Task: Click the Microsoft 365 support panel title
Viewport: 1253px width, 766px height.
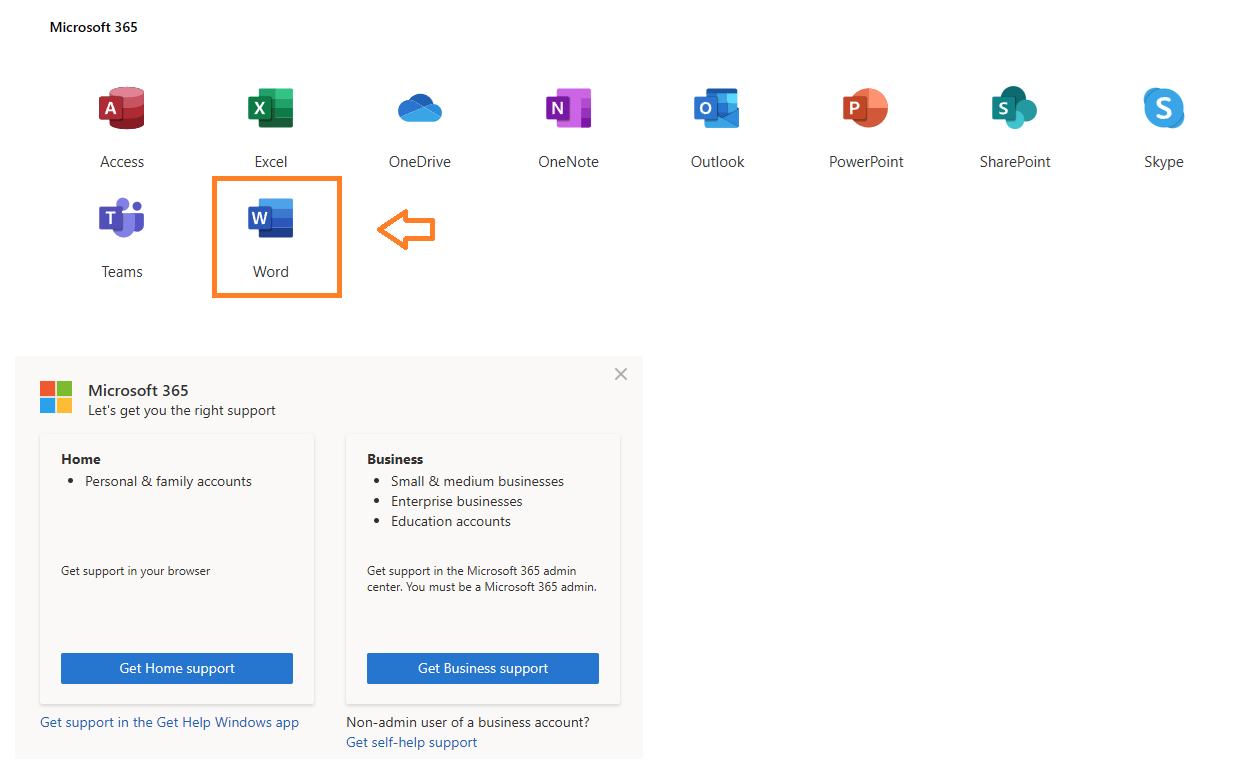Action: (138, 390)
